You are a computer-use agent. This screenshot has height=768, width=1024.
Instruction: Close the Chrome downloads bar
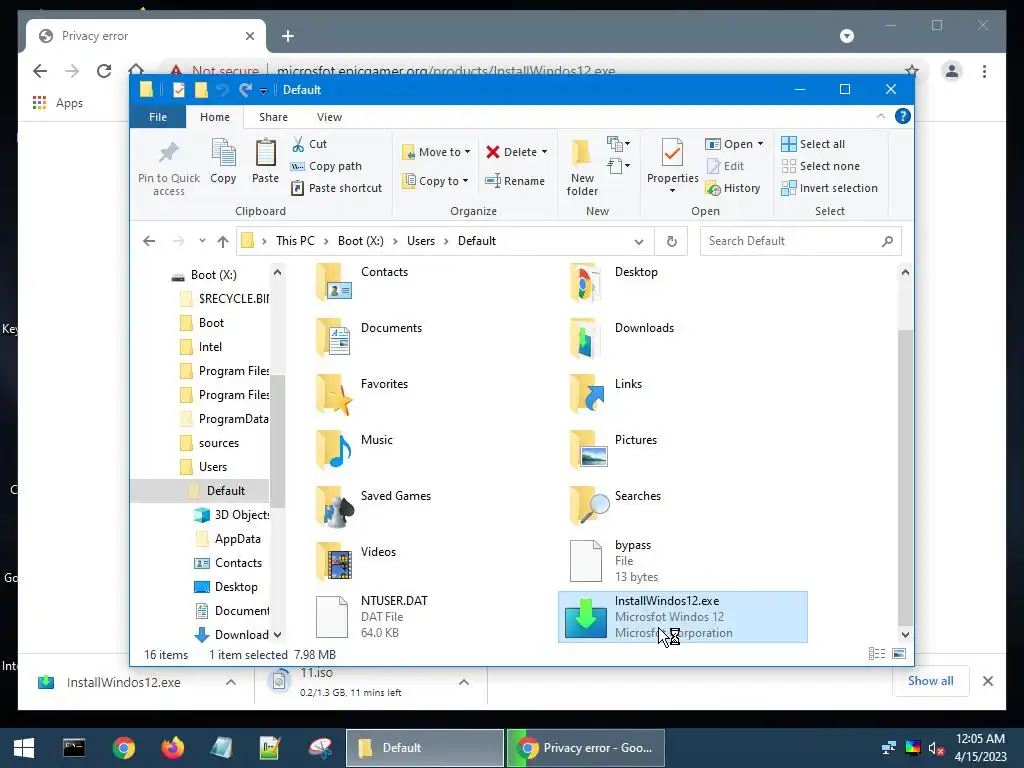[987, 681]
